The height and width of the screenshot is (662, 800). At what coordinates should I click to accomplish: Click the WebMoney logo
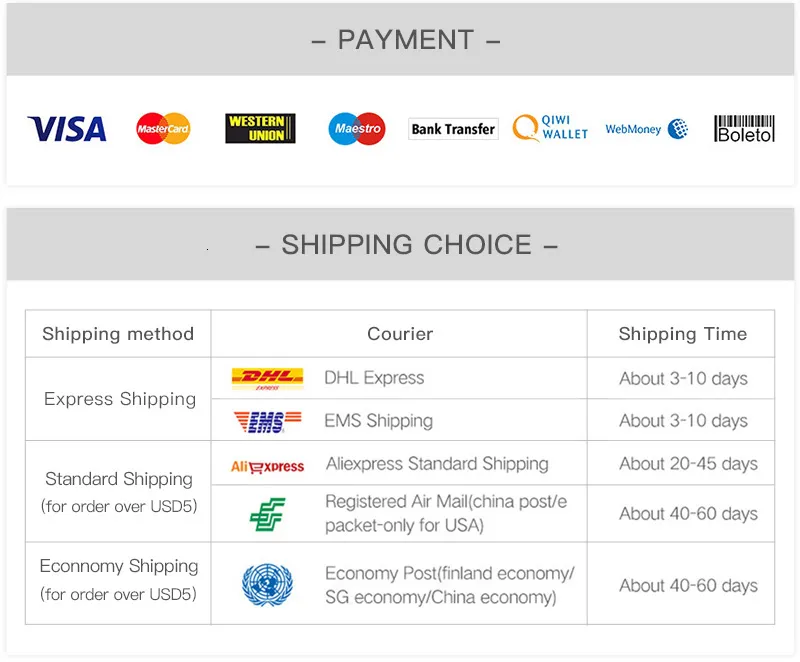point(646,129)
